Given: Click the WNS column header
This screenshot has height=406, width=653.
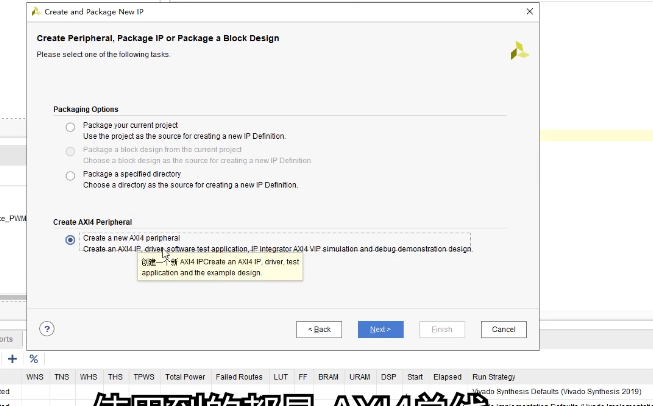Looking at the screenshot, I should coord(35,377).
